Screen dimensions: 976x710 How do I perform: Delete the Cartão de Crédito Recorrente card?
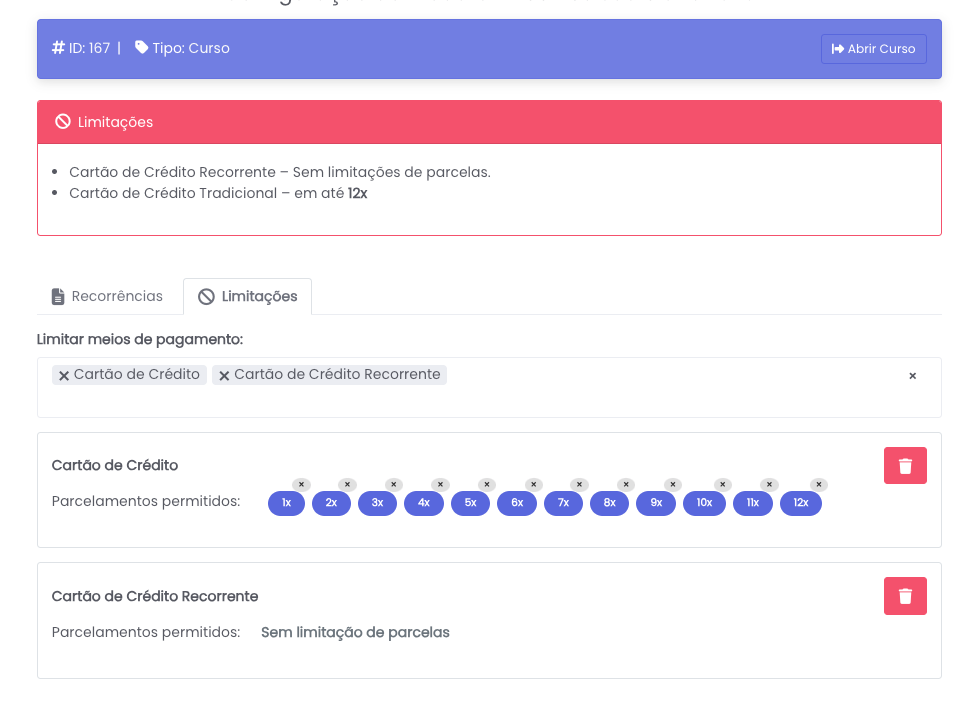905,596
